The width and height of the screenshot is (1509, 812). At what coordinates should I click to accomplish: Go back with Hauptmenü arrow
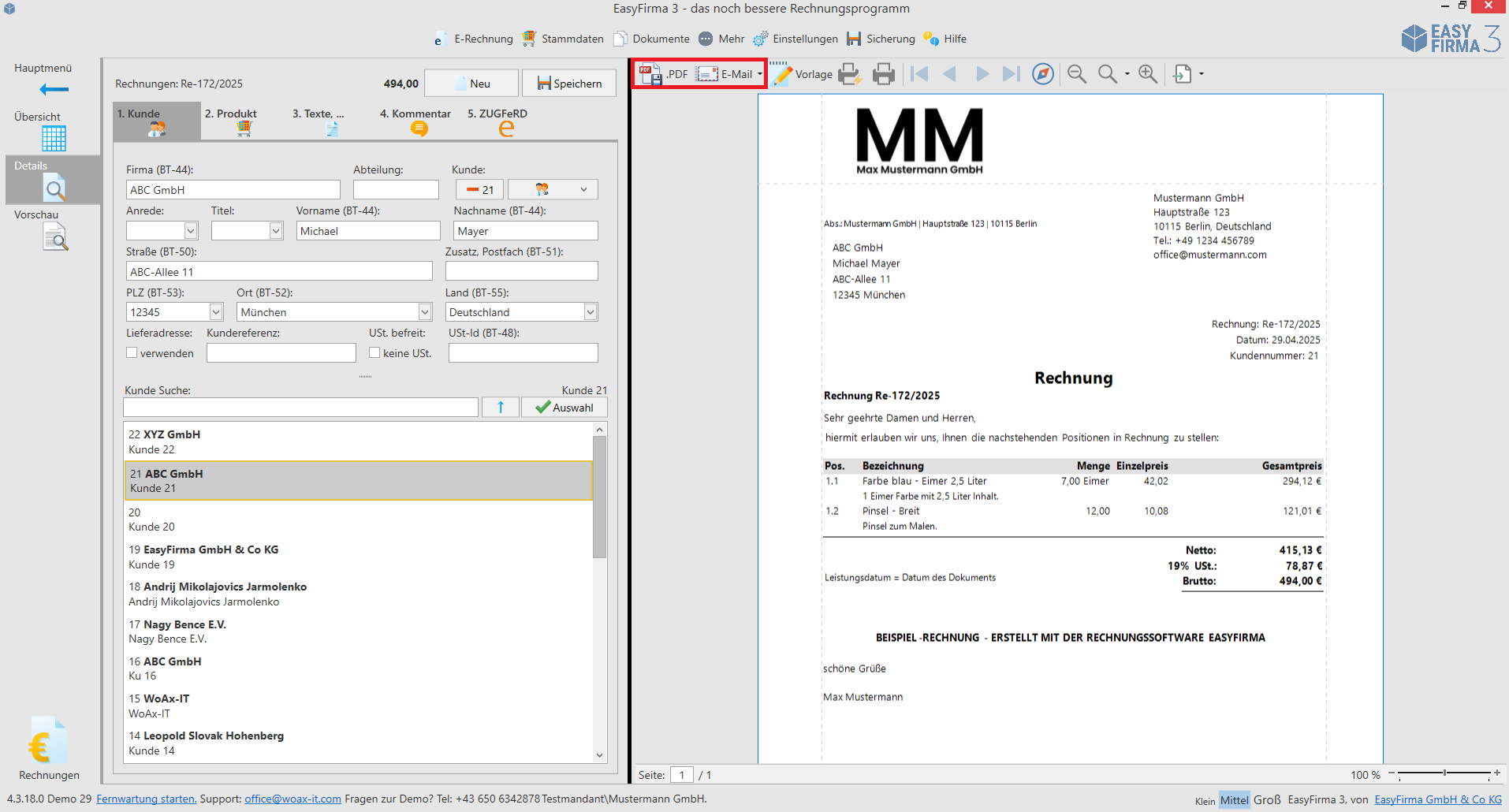click(x=54, y=89)
